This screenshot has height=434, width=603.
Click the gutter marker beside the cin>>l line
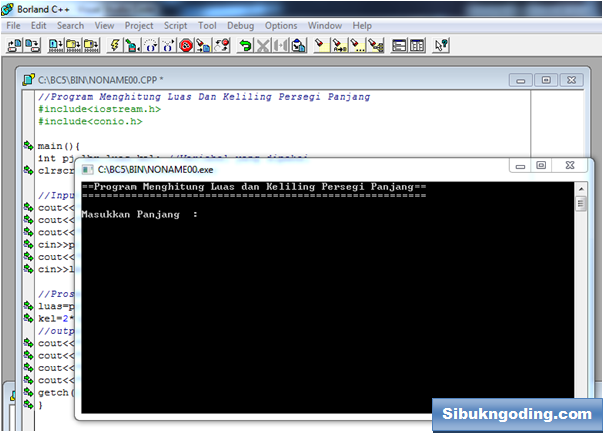coord(28,269)
